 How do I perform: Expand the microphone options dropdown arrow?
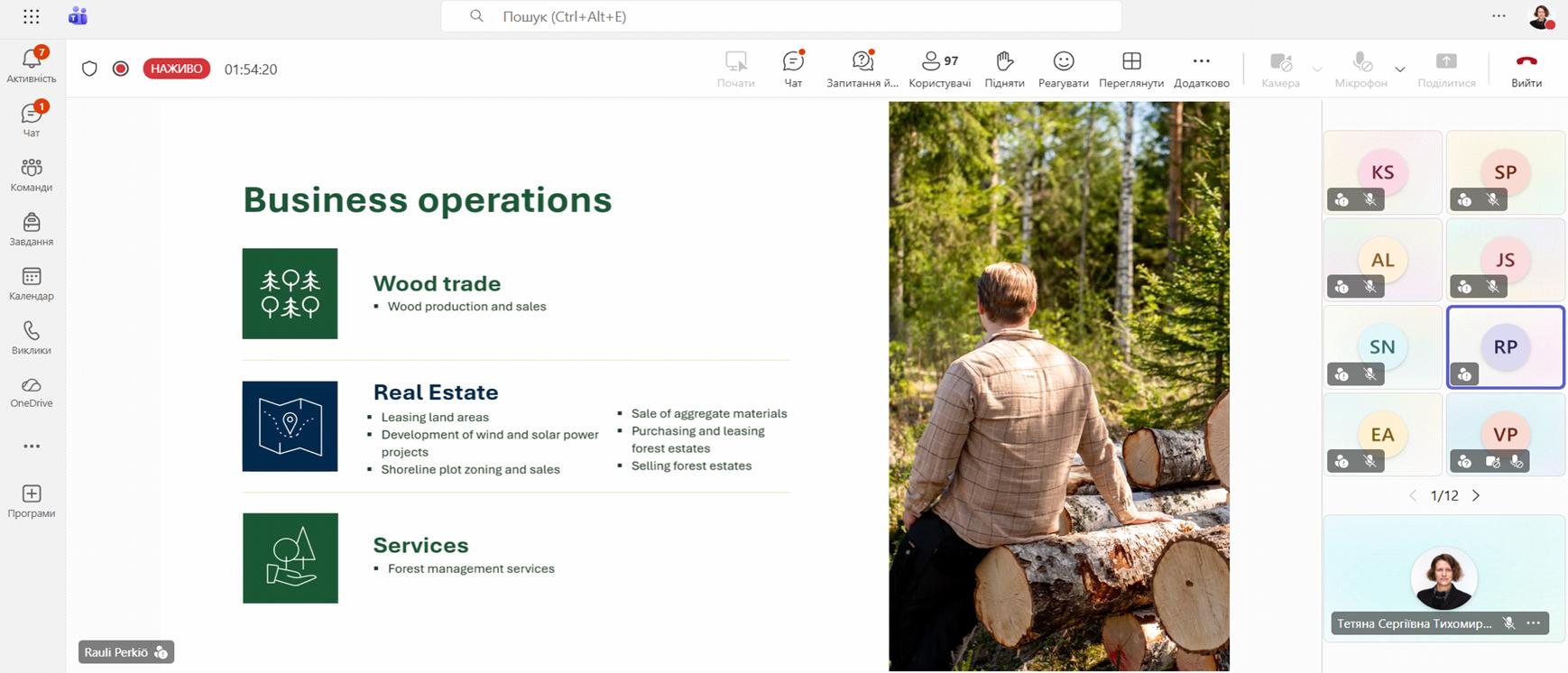coord(1400,69)
